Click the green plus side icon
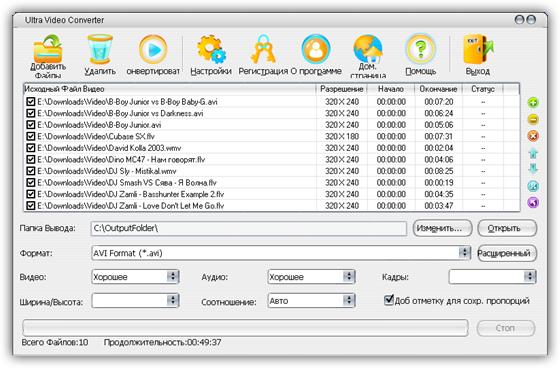 533,103
